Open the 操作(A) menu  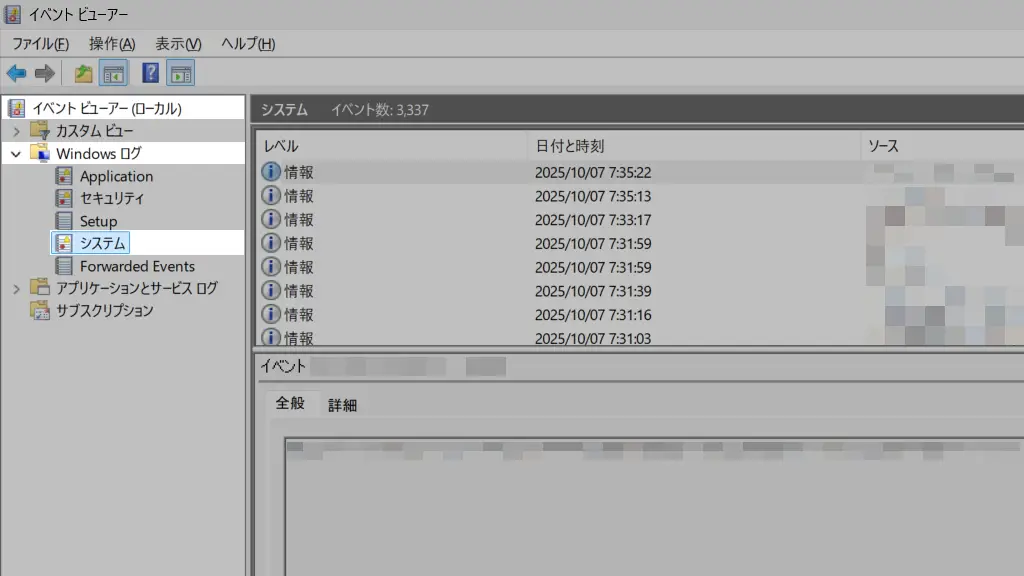click(x=111, y=44)
